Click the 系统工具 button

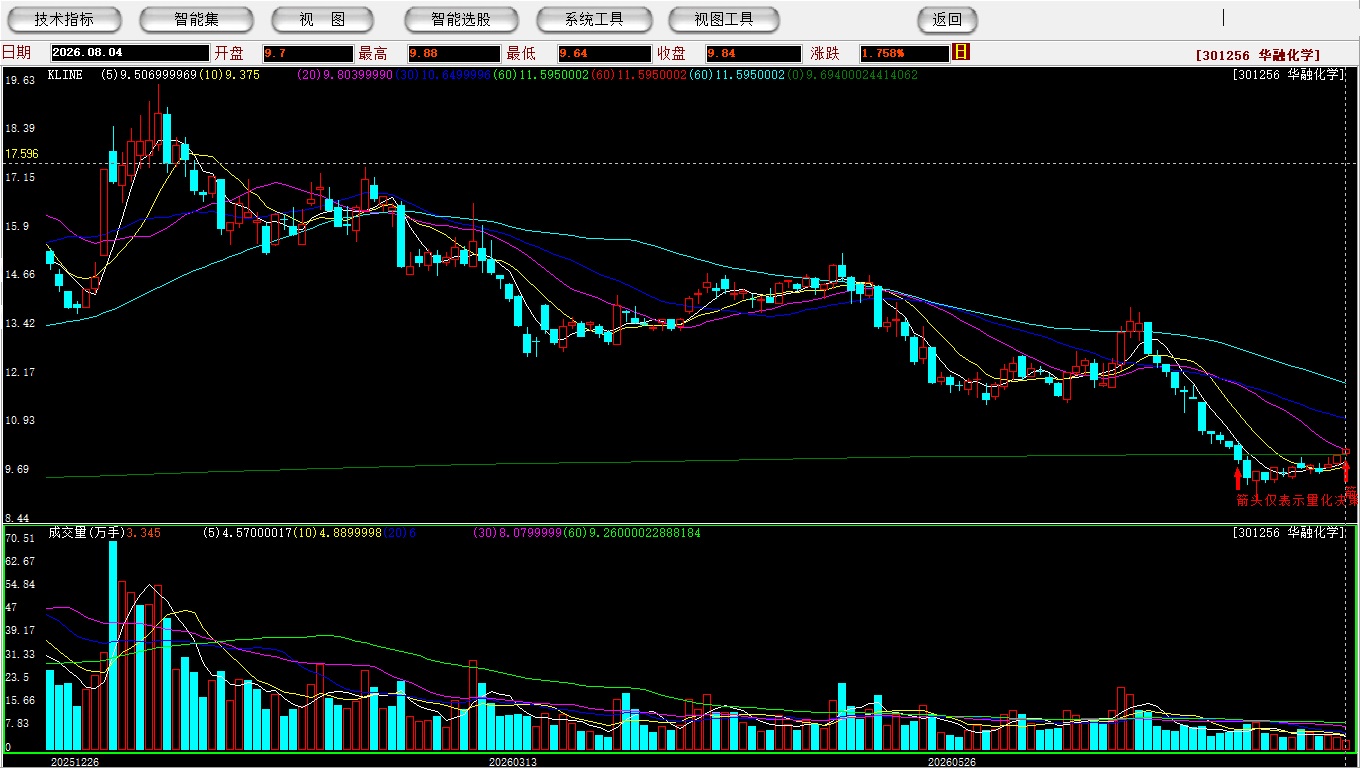[x=594, y=19]
